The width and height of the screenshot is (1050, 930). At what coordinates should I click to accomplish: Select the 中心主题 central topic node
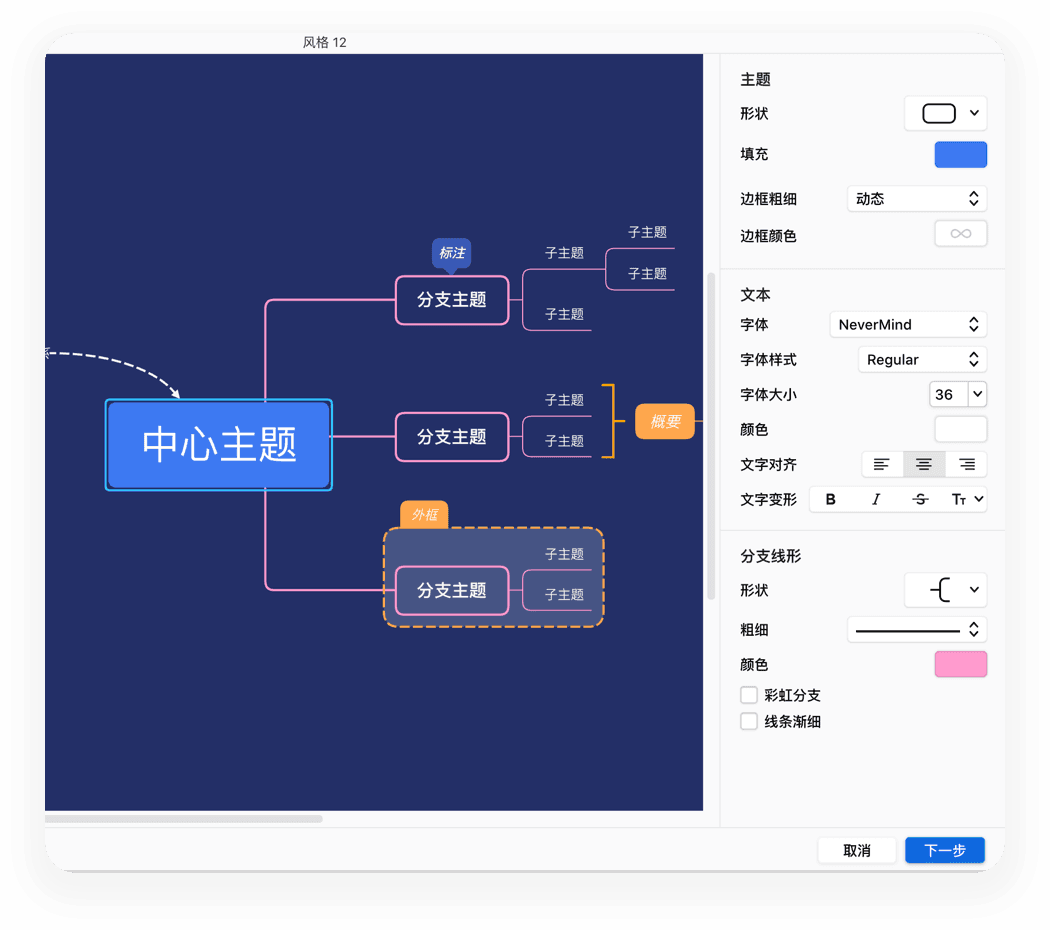coord(218,445)
